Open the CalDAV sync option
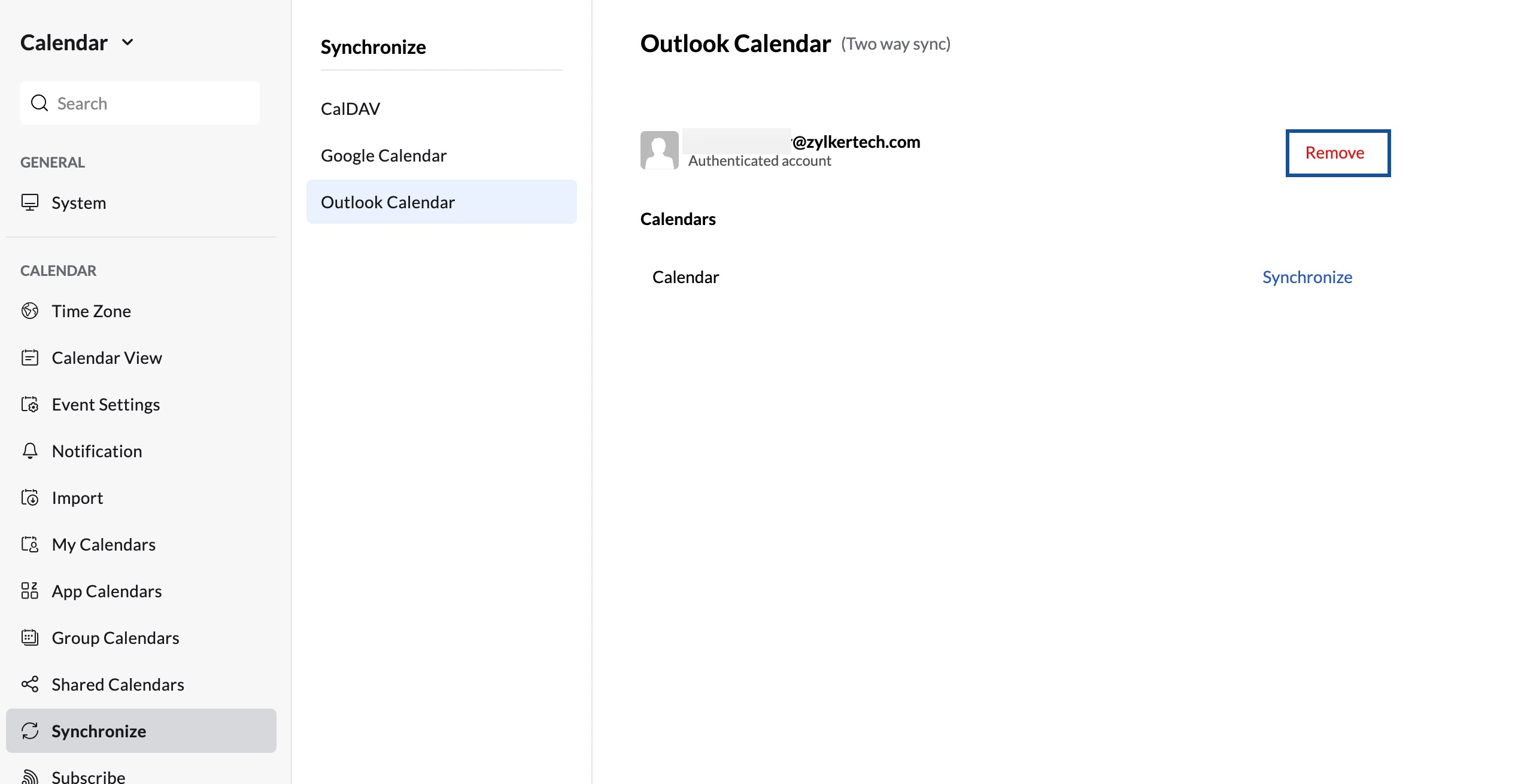 351,109
